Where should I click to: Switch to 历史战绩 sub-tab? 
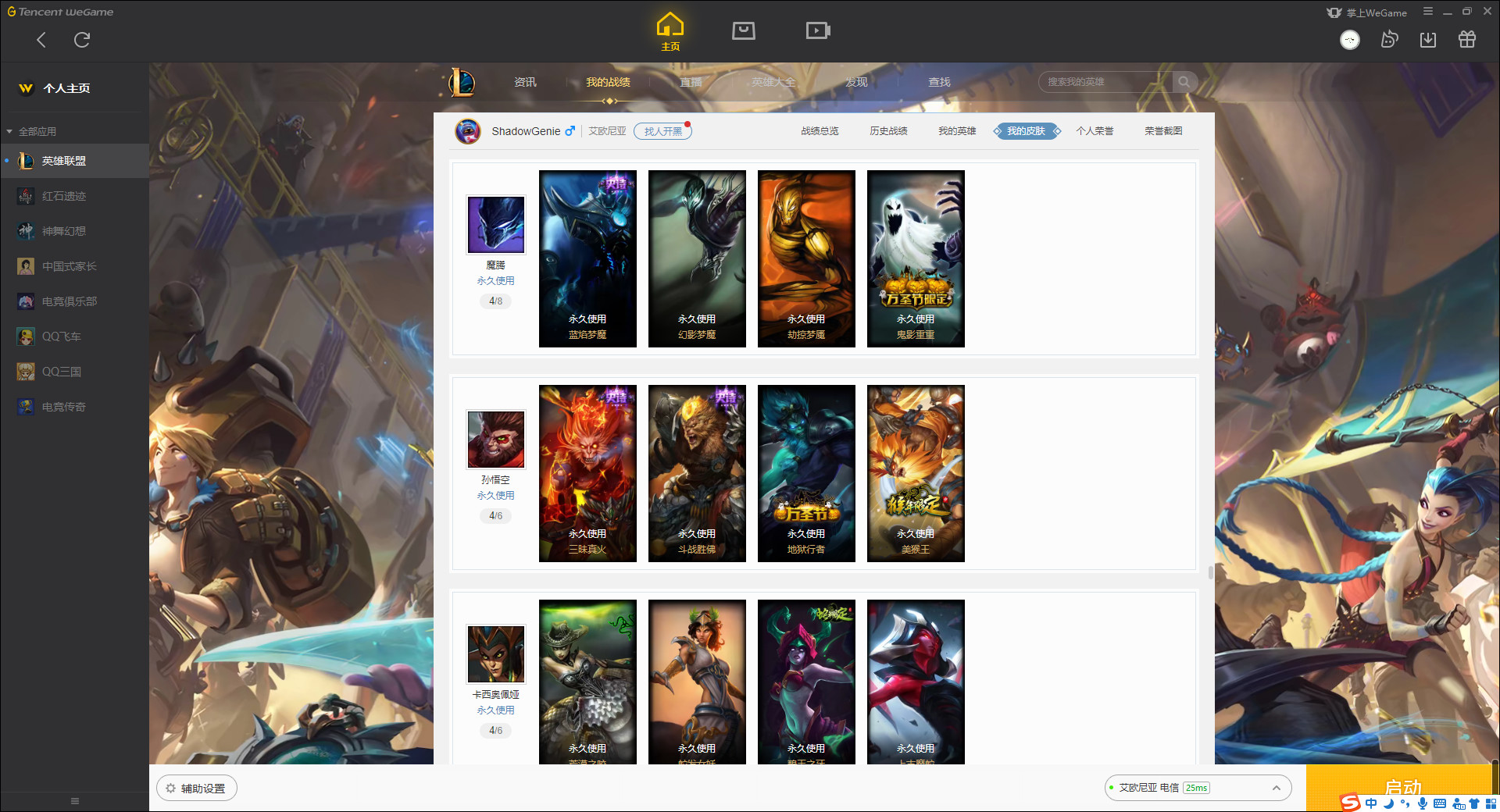[888, 131]
